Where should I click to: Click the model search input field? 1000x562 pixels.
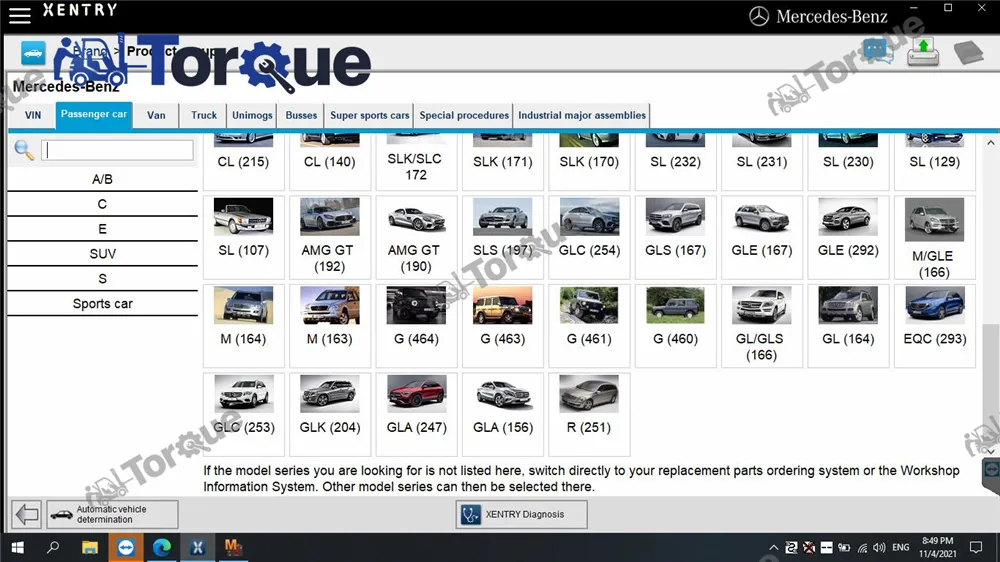pos(117,150)
